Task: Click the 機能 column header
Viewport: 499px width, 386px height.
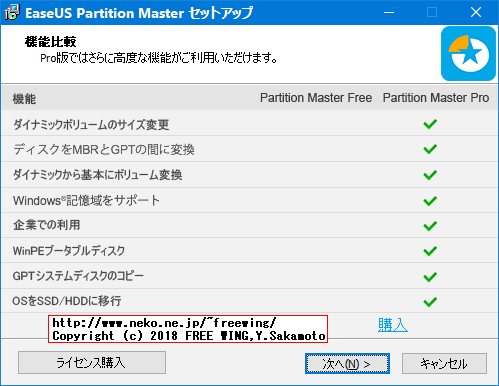Action: tap(24, 99)
